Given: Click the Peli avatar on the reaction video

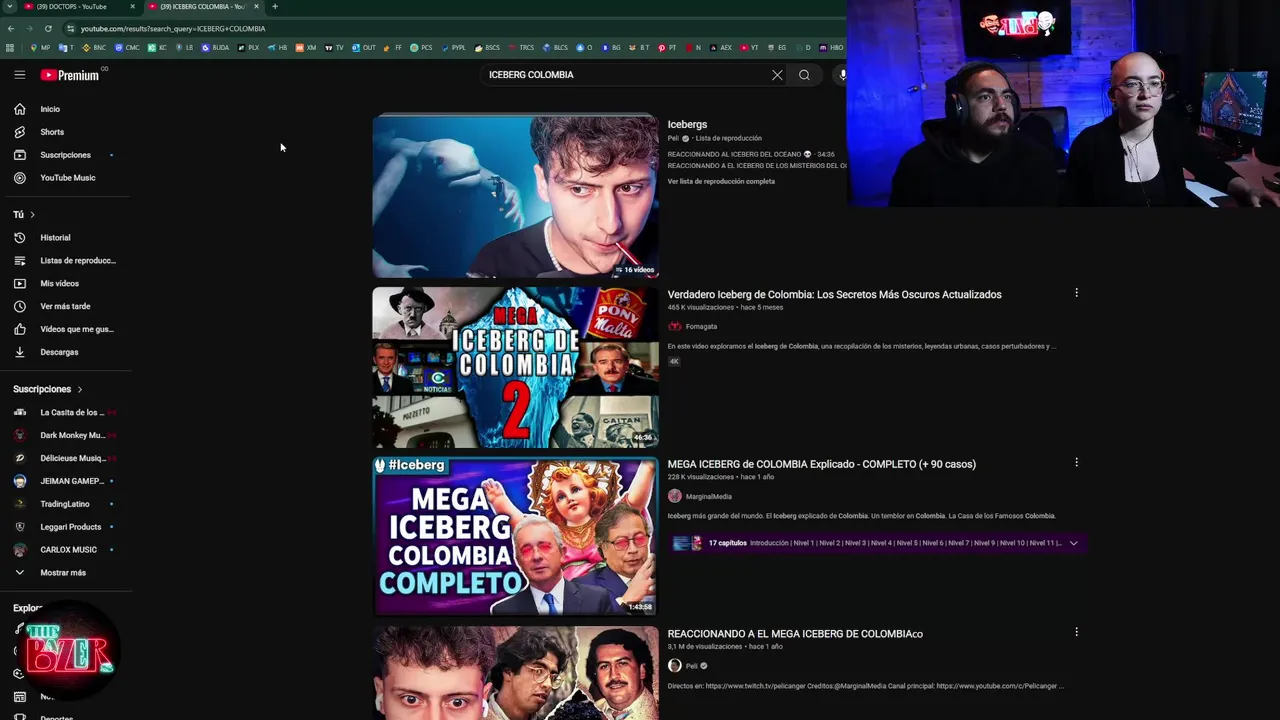Looking at the screenshot, I should [675, 666].
